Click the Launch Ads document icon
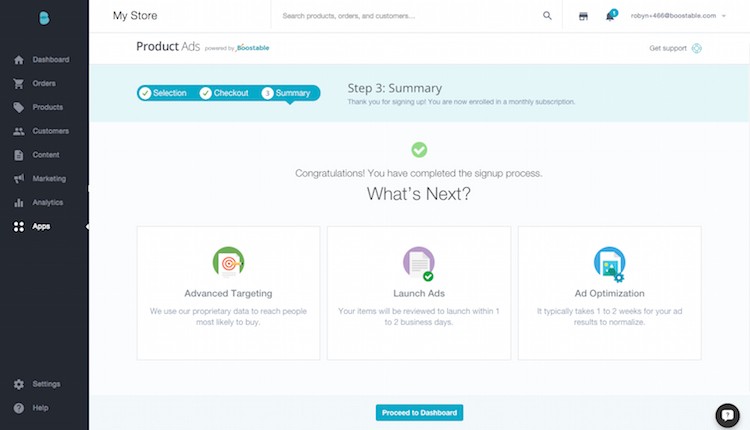The image size is (750, 430). coord(419,263)
